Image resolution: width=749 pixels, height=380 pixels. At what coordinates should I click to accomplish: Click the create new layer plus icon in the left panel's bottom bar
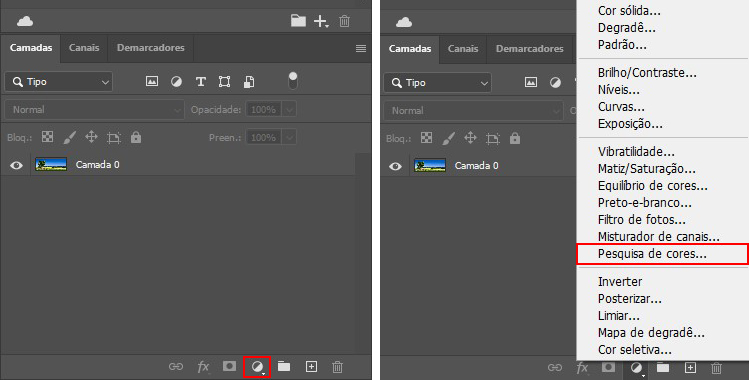pyautogui.click(x=311, y=367)
